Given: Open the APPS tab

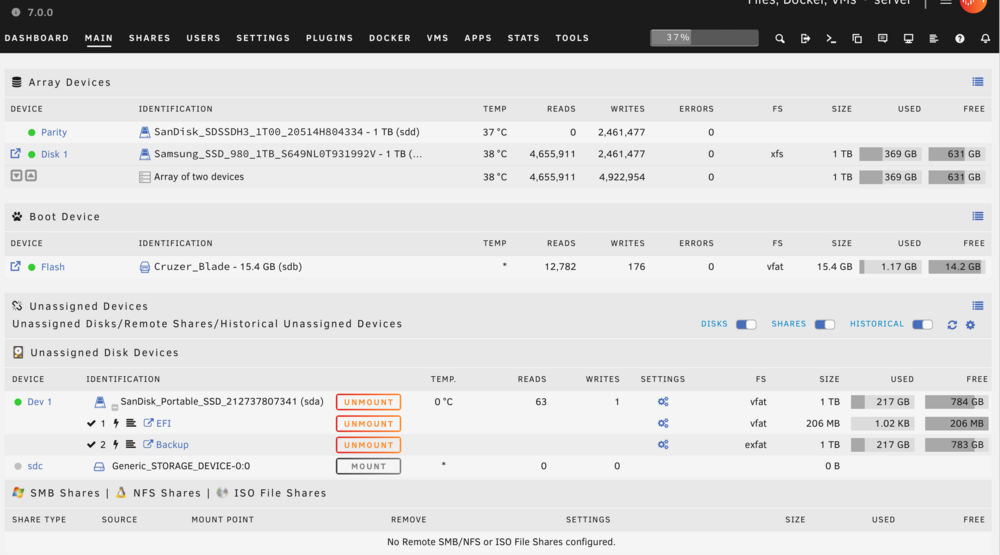Looking at the screenshot, I should click(478, 38).
